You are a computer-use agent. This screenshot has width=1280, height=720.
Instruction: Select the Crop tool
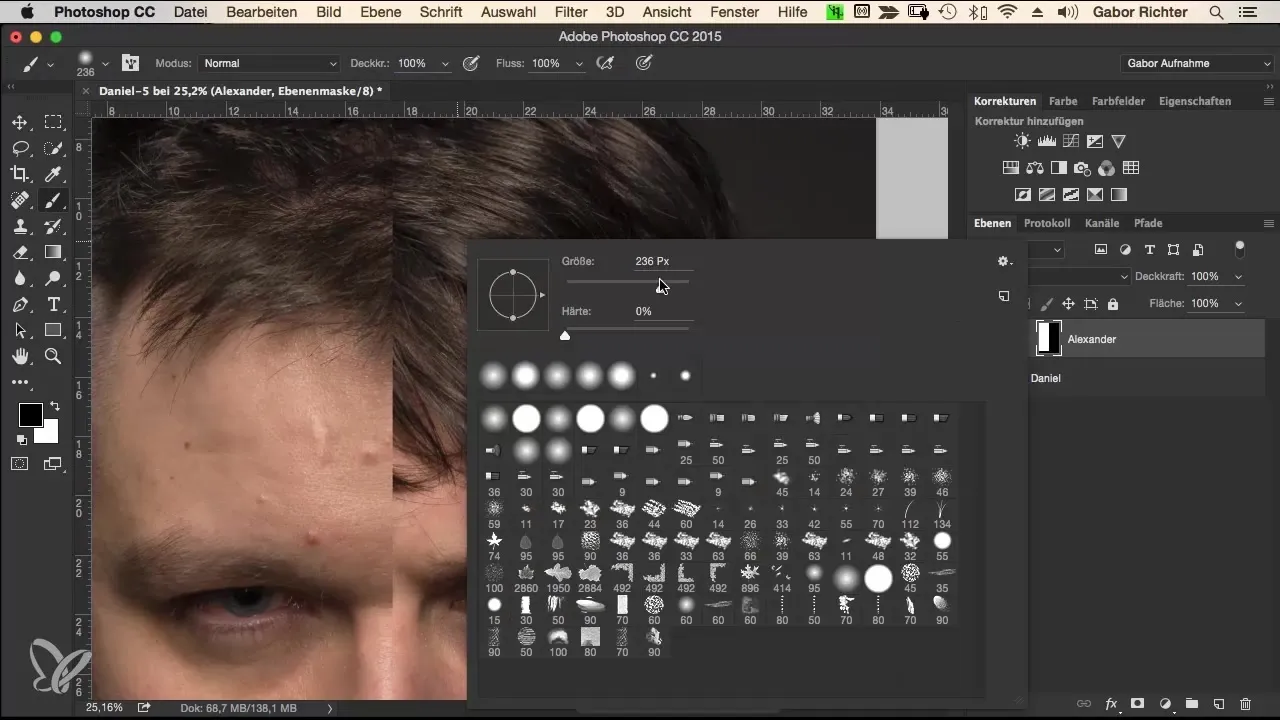19,174
